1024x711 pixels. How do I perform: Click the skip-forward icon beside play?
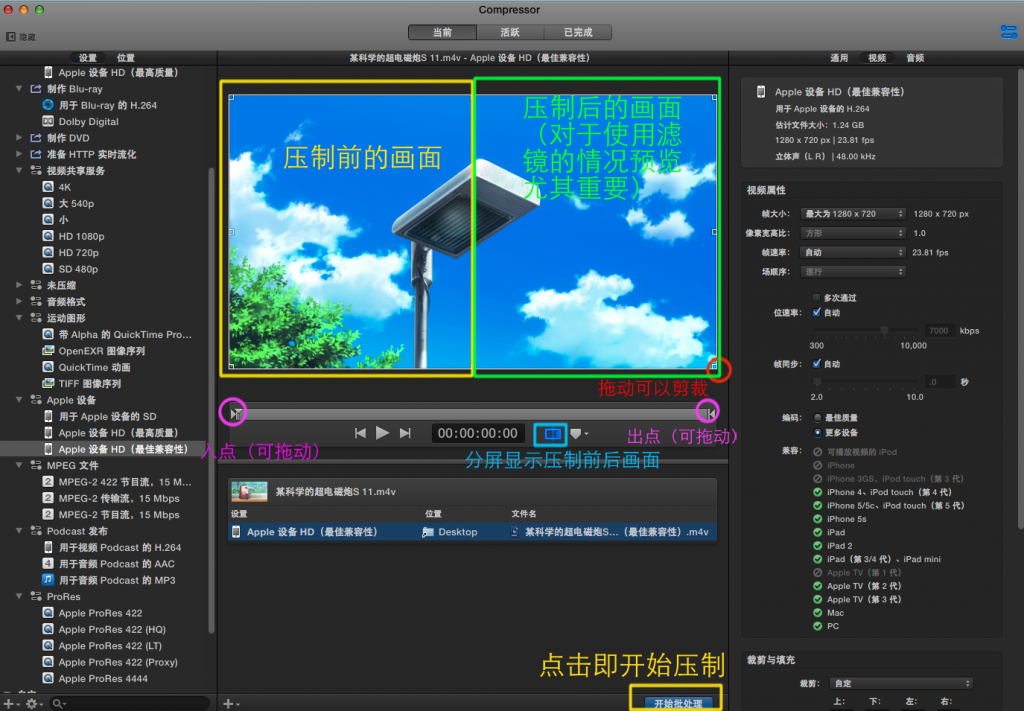pyautogui.click(x=405, y=433)
